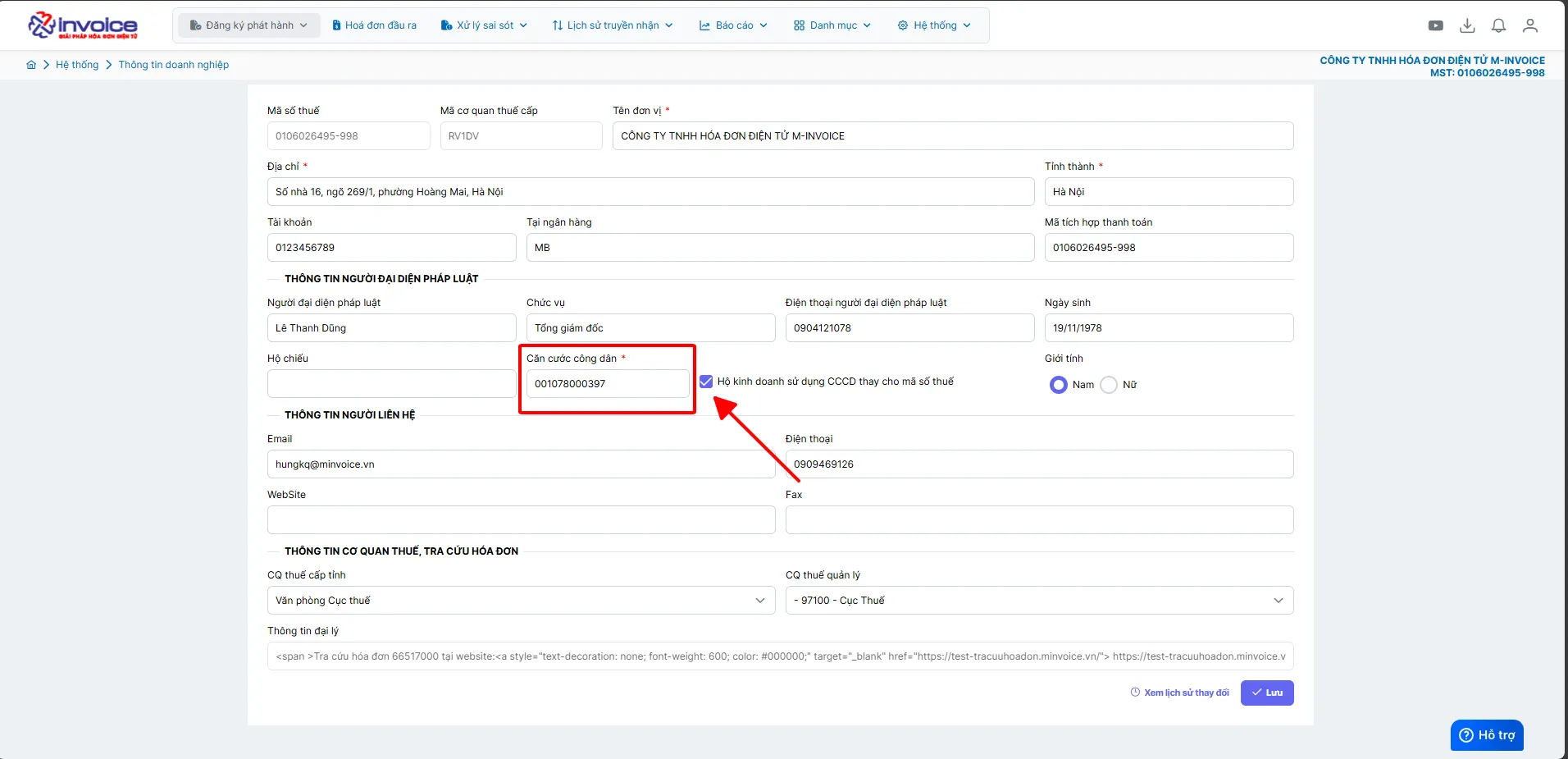Click the Mã tích hợp thanh toán field
The width and height of the screenshot is (1568, 759).
(x=1169, y=248)
